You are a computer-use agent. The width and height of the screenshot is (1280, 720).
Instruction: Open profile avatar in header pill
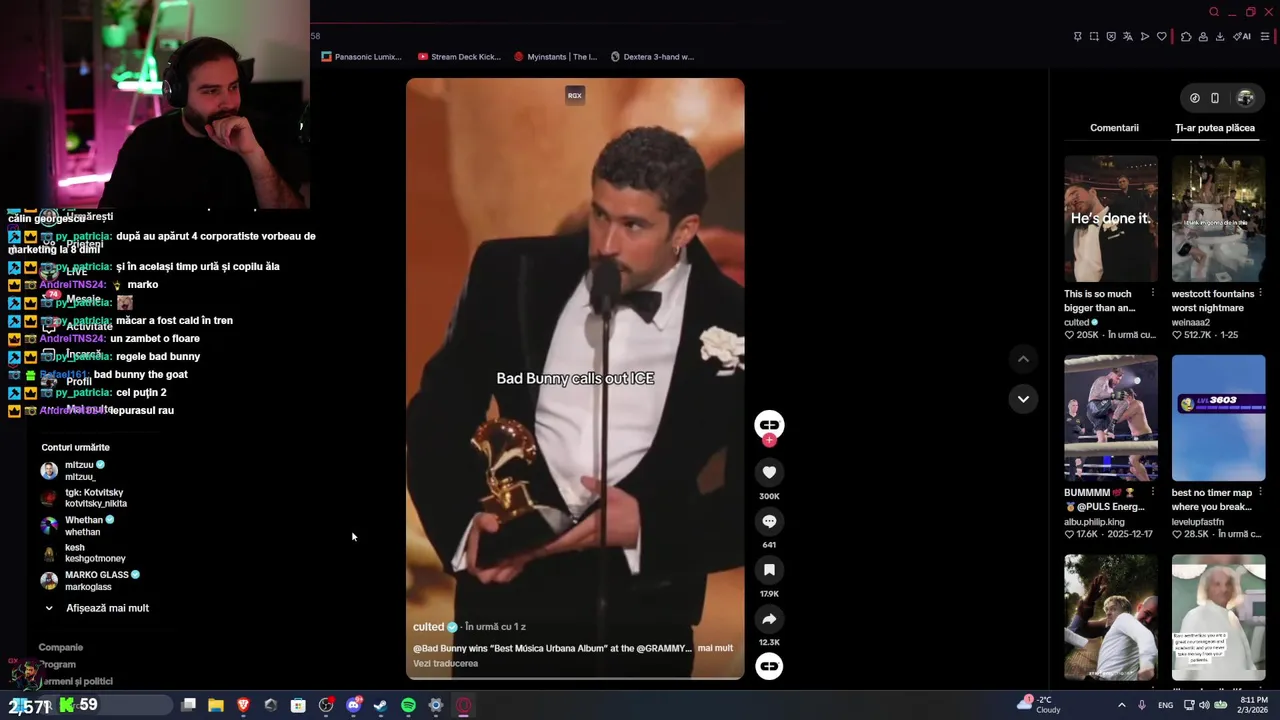(x=1245, y=98)
